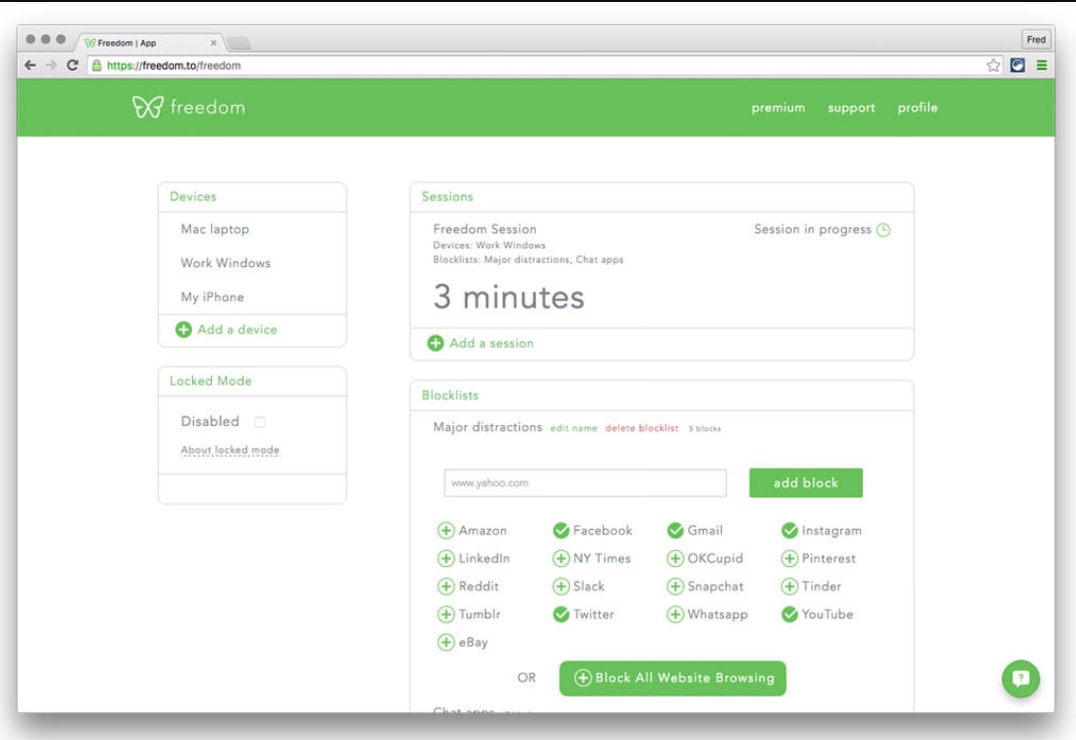Add Pinterest to the blocklist
This screenshot has height=740, width=1076.
click(x=789, y=559)
